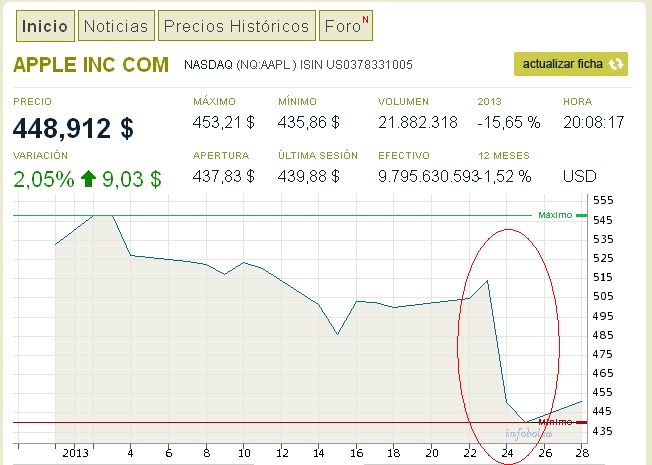
Task: Click the price value 448,912 $
Action: tap(73, 128)
